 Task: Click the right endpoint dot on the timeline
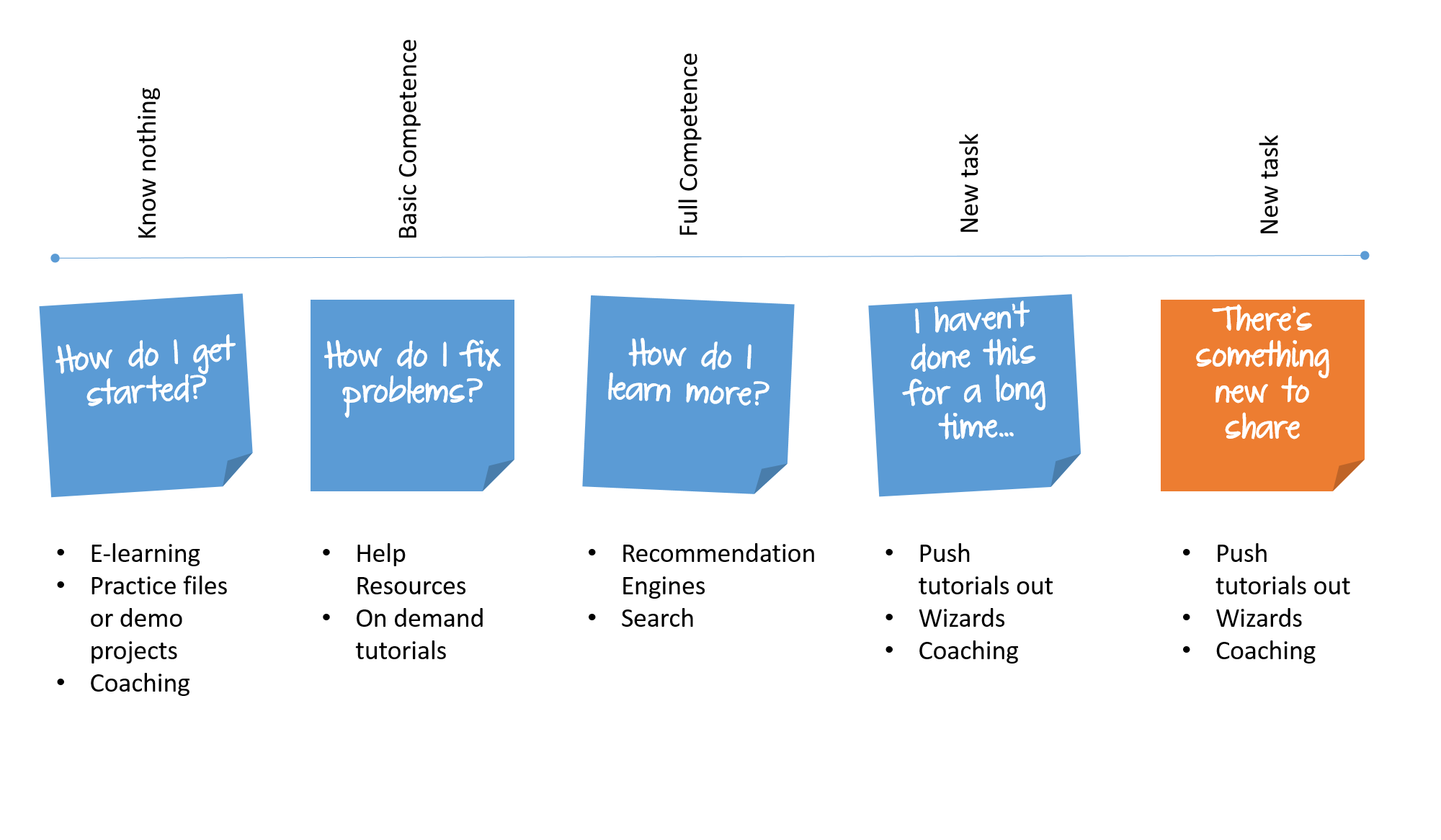click(x=1365, y=255)
